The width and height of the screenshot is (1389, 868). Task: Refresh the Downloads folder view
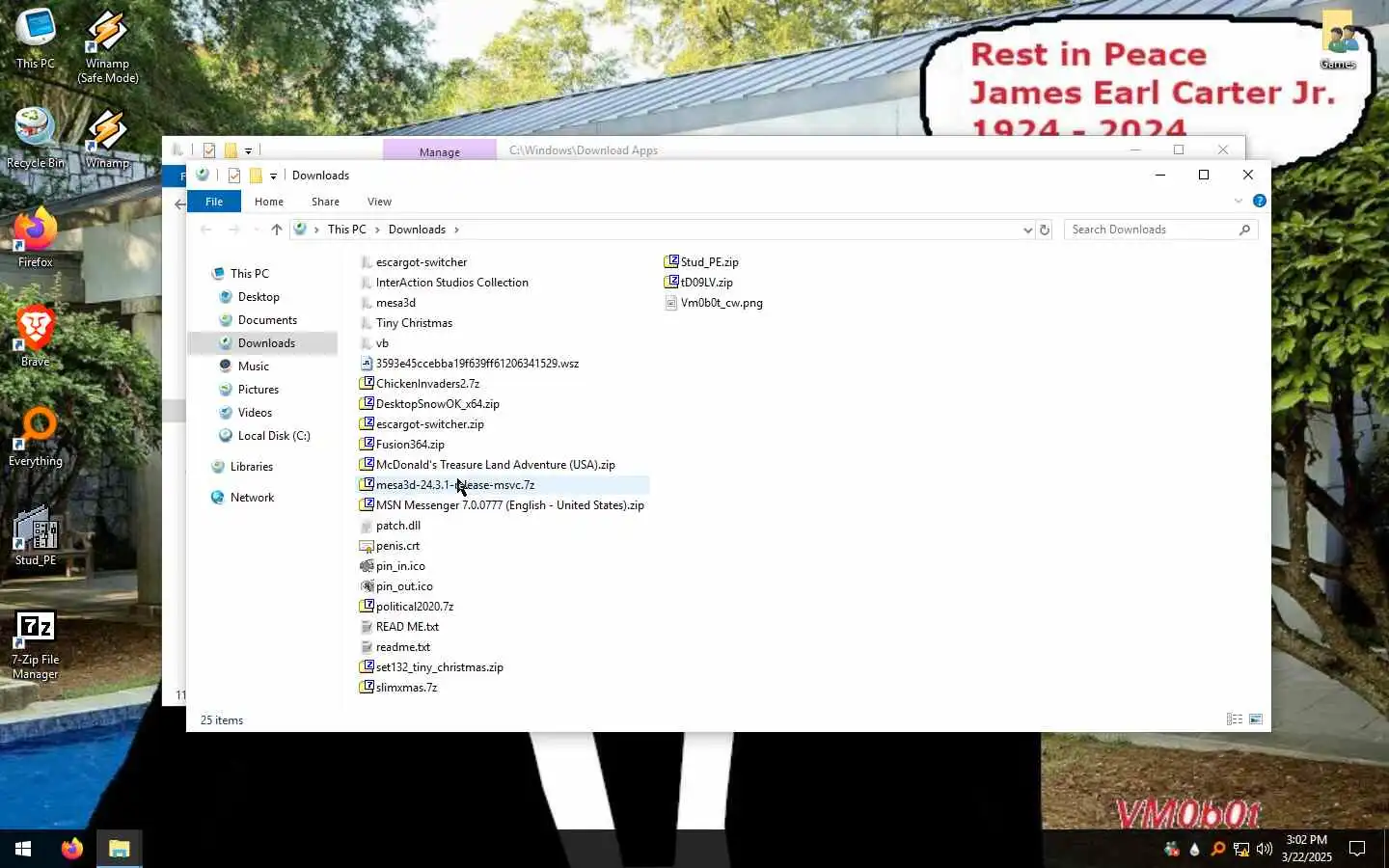coord(1045,230)
